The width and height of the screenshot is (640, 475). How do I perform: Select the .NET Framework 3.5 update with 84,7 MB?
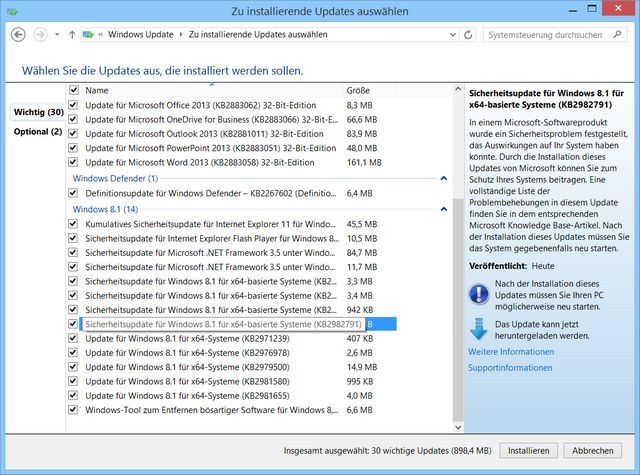(x=232, y=253)
